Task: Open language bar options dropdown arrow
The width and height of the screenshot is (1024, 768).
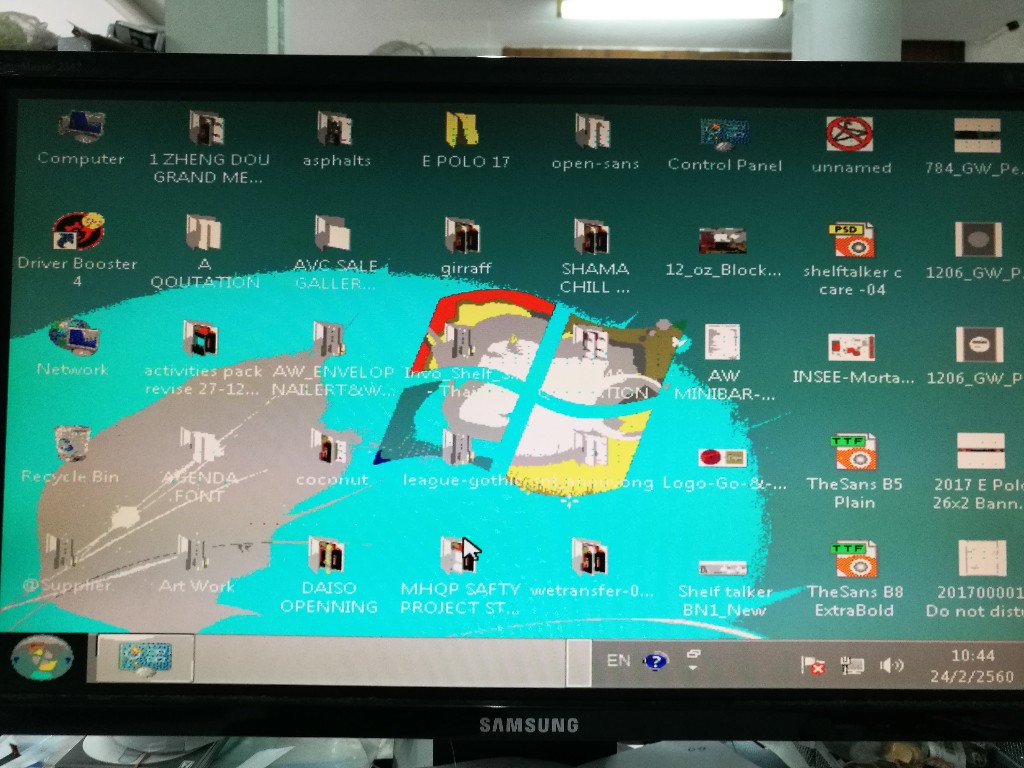Action: 693,667
